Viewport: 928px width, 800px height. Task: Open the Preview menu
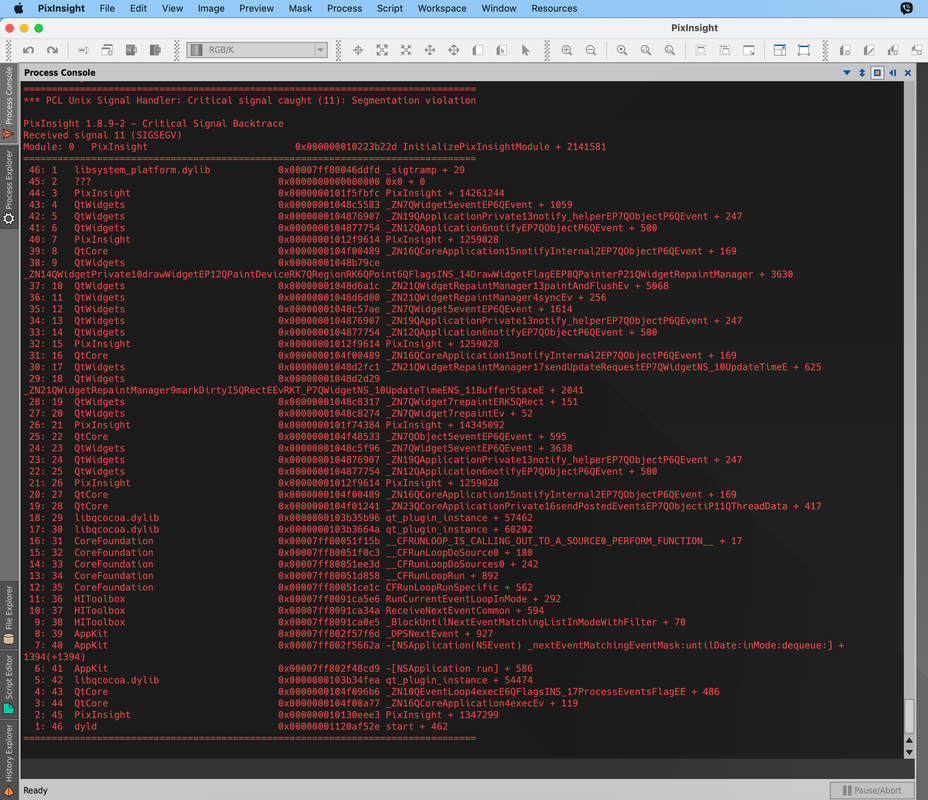point(256,8)
